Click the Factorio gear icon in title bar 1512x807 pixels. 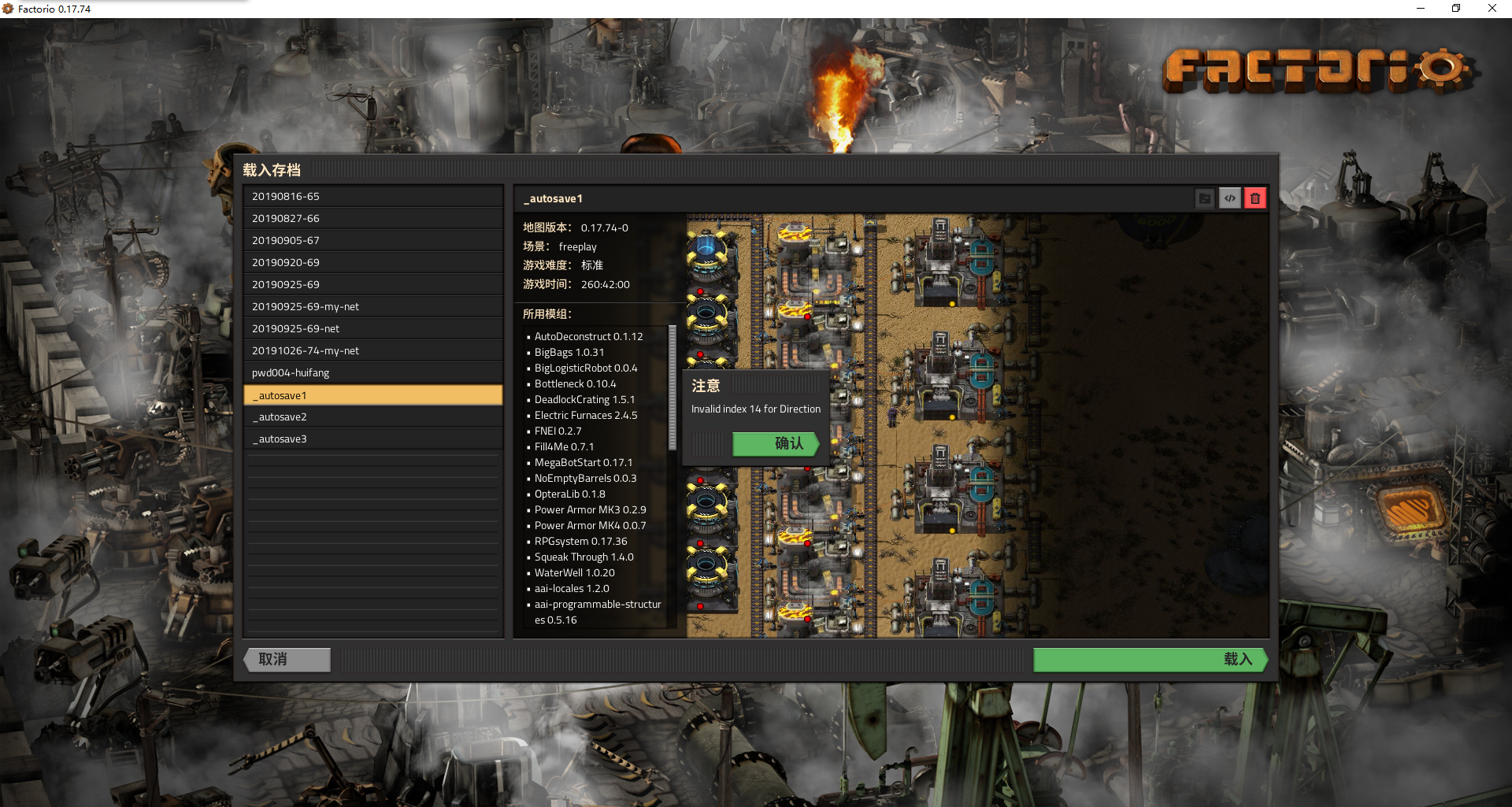[x=8, y=9]
